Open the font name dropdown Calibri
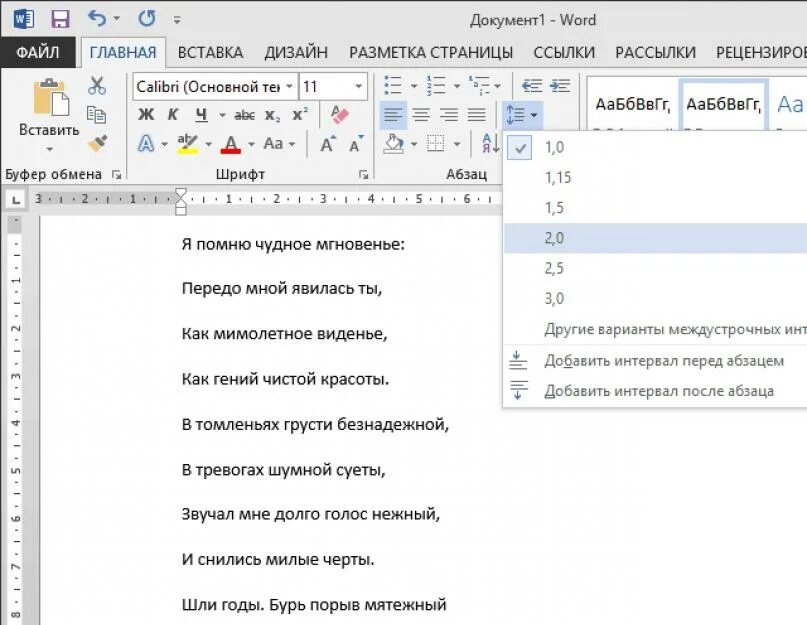This screenshot has height=625, width=807. point(290,86)
